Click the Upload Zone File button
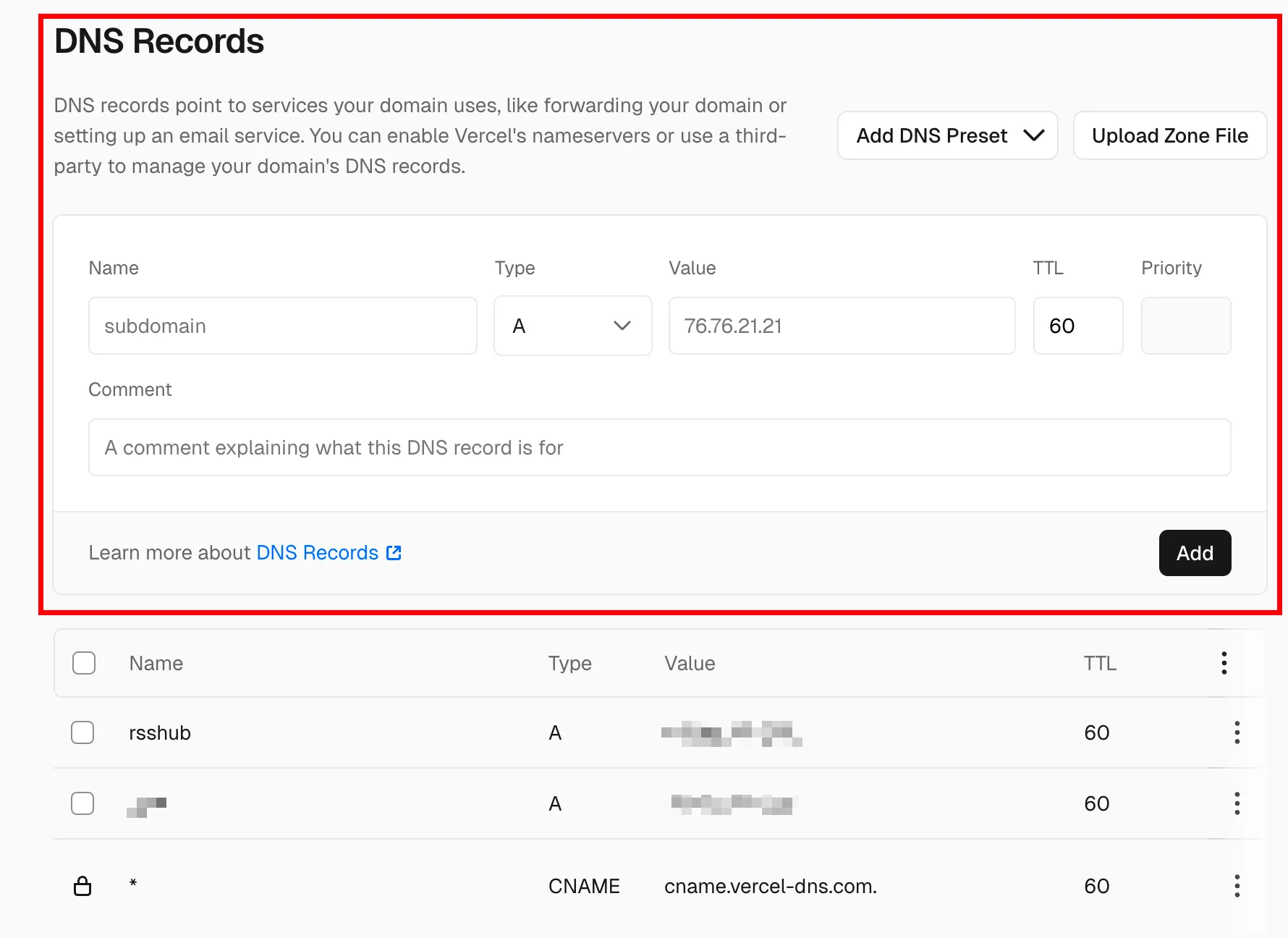The image size is (1288, 938). point(1169,135)
